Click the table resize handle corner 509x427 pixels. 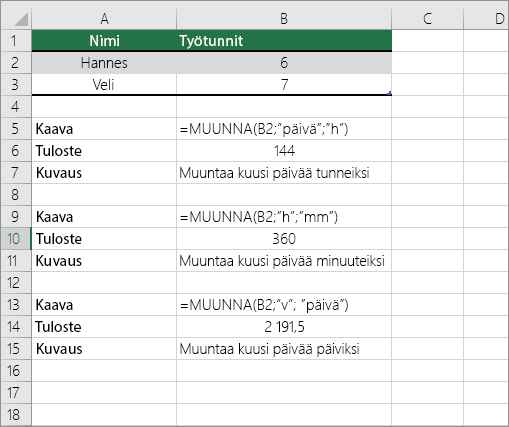click(x=389, y=94)
